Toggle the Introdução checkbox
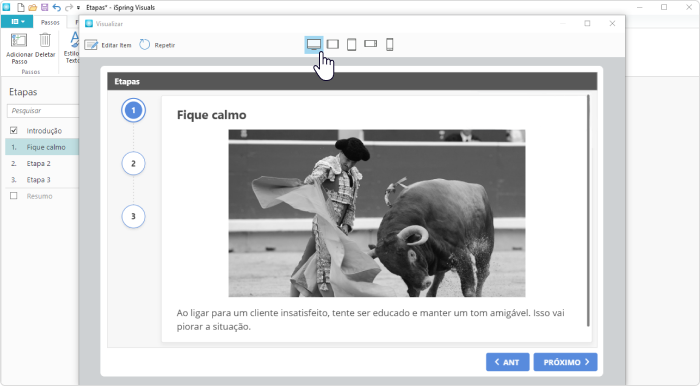Screen dimensions: 700x386 [14, 130]
